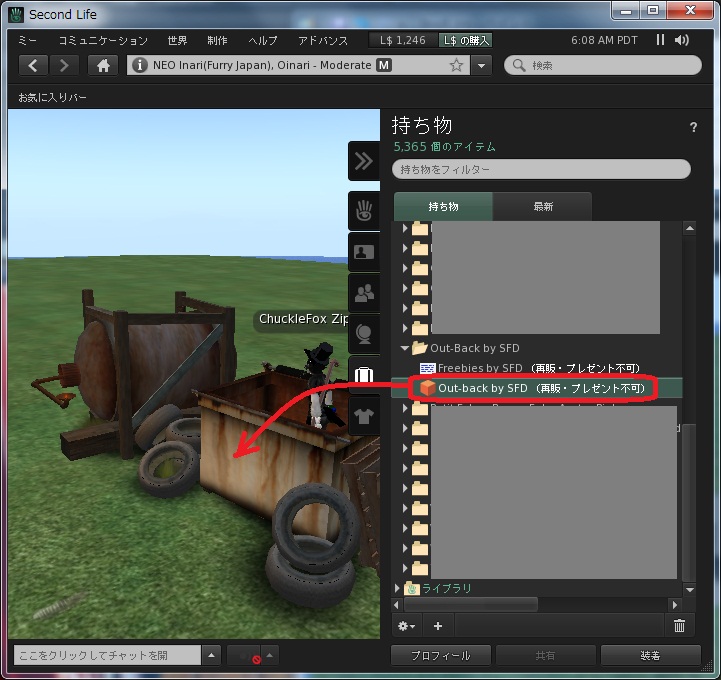This screenshot has height=680, width=721.
Task: Open the コミュニケーション menu
Action: [x=103, y=41]
